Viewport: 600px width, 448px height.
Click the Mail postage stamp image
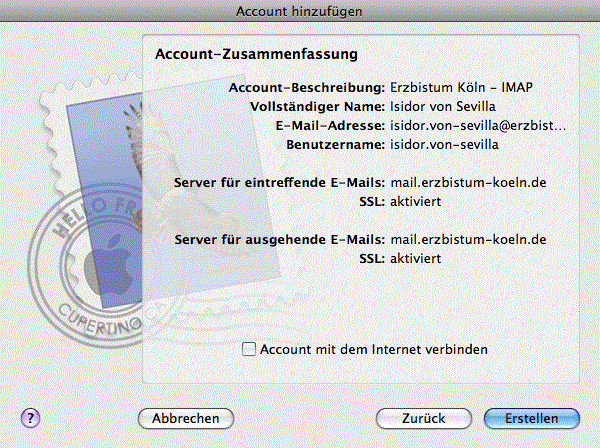click(x=161, y=191)
